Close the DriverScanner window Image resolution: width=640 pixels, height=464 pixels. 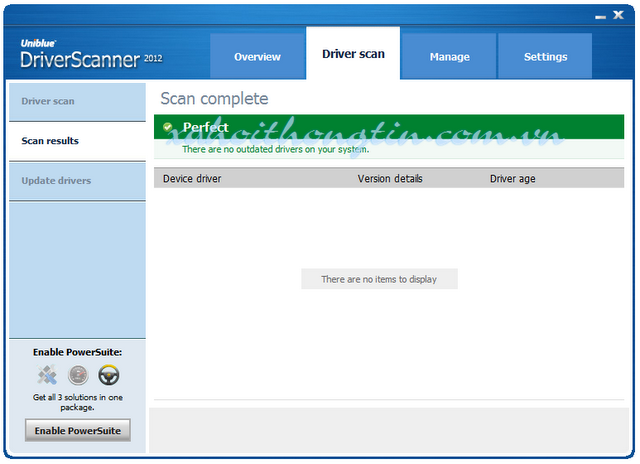618,15
